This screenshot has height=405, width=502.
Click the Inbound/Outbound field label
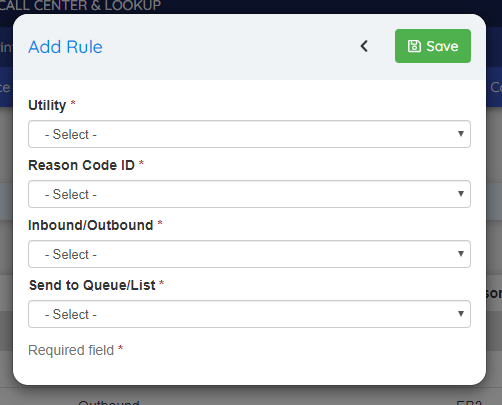pos(91,225)
